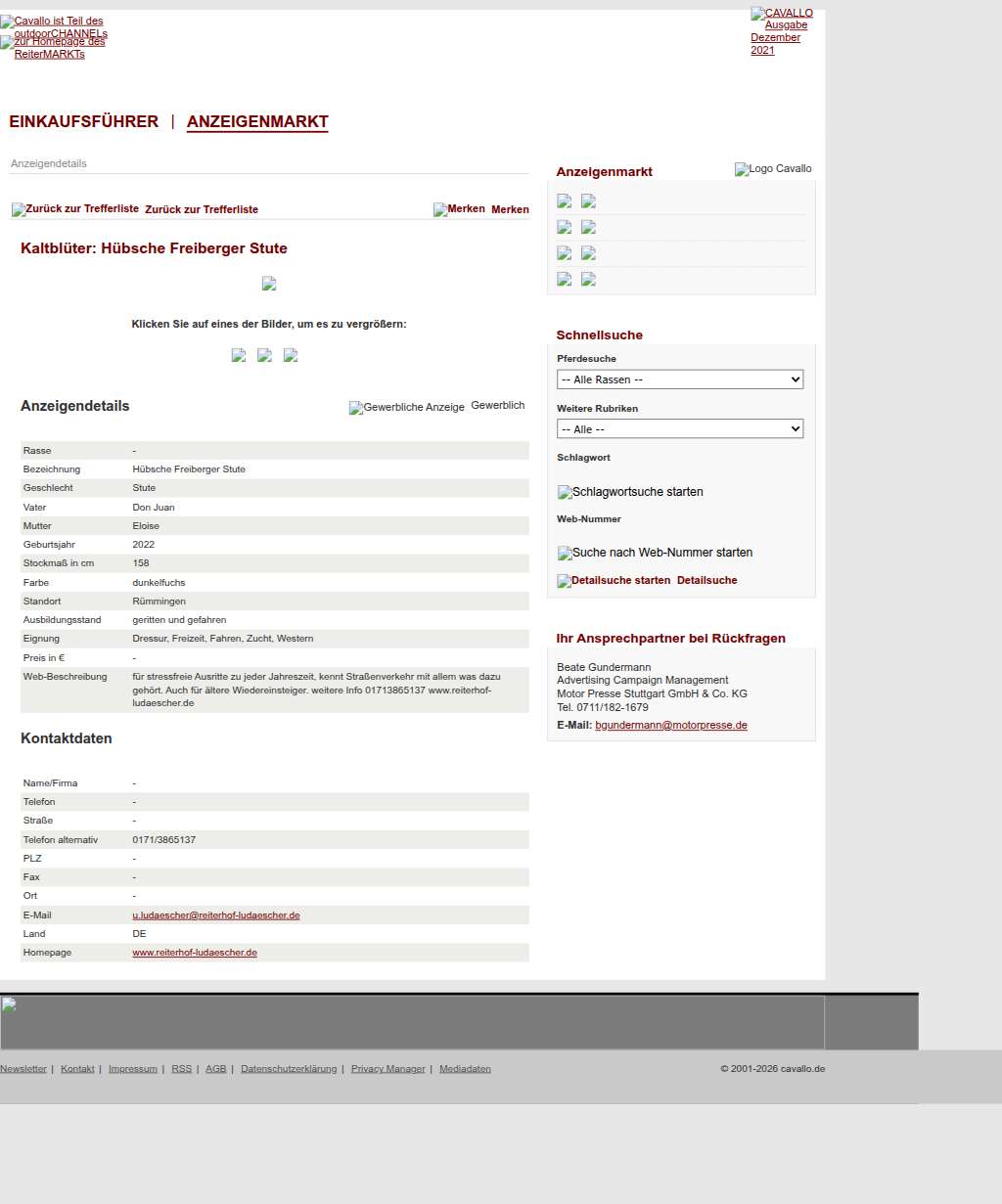This screenshot has width=1002, height=1204.
Task: Click the Detailsuche text link
Action: [706, 581]
